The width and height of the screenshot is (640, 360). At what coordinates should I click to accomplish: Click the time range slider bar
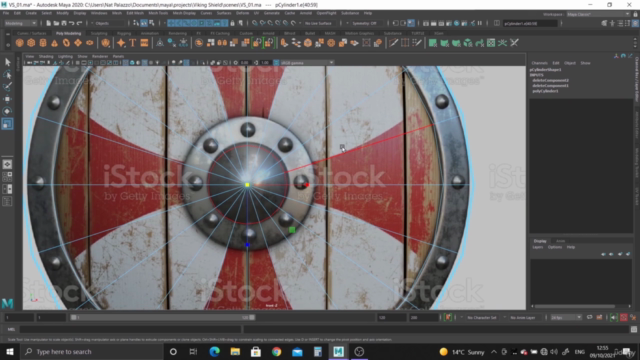point(163,317)
